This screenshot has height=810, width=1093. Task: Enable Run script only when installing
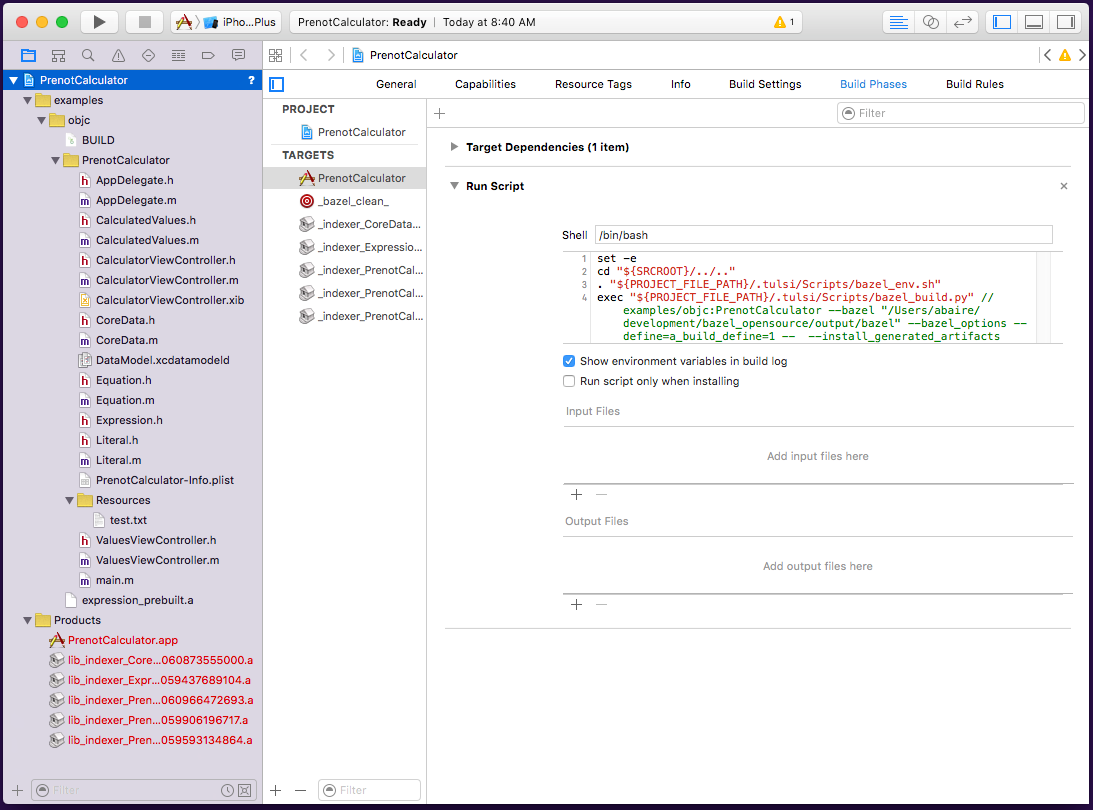pos(569,381)
